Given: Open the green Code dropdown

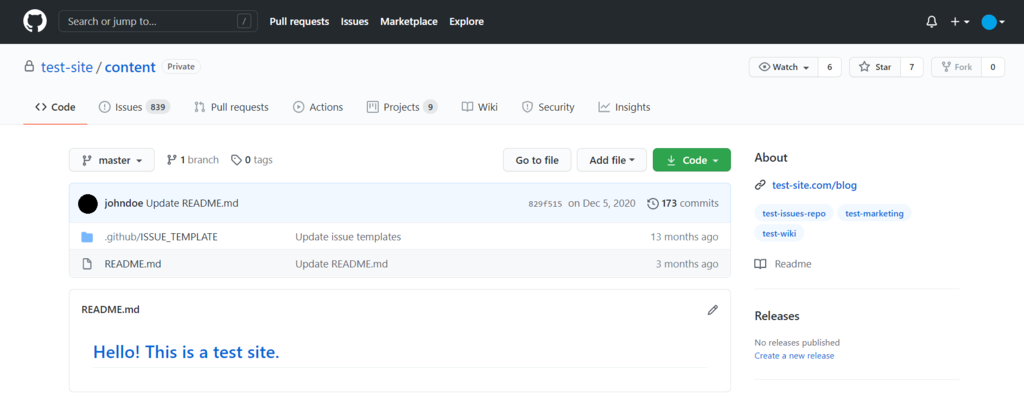Looking at the screenshot, I should click(x=692, y=160).
